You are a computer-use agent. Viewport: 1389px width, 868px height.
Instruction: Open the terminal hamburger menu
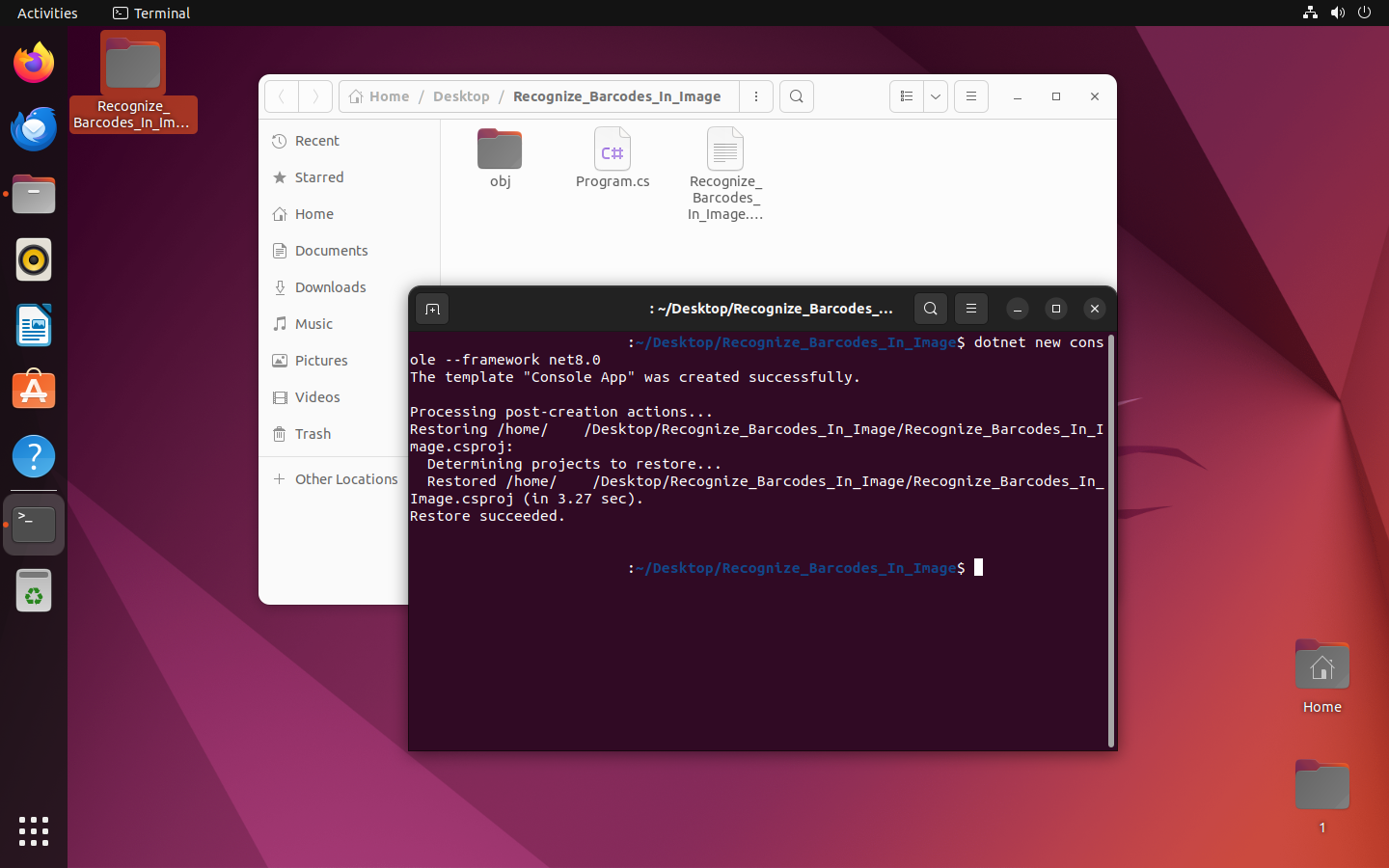tap(971, 309)
